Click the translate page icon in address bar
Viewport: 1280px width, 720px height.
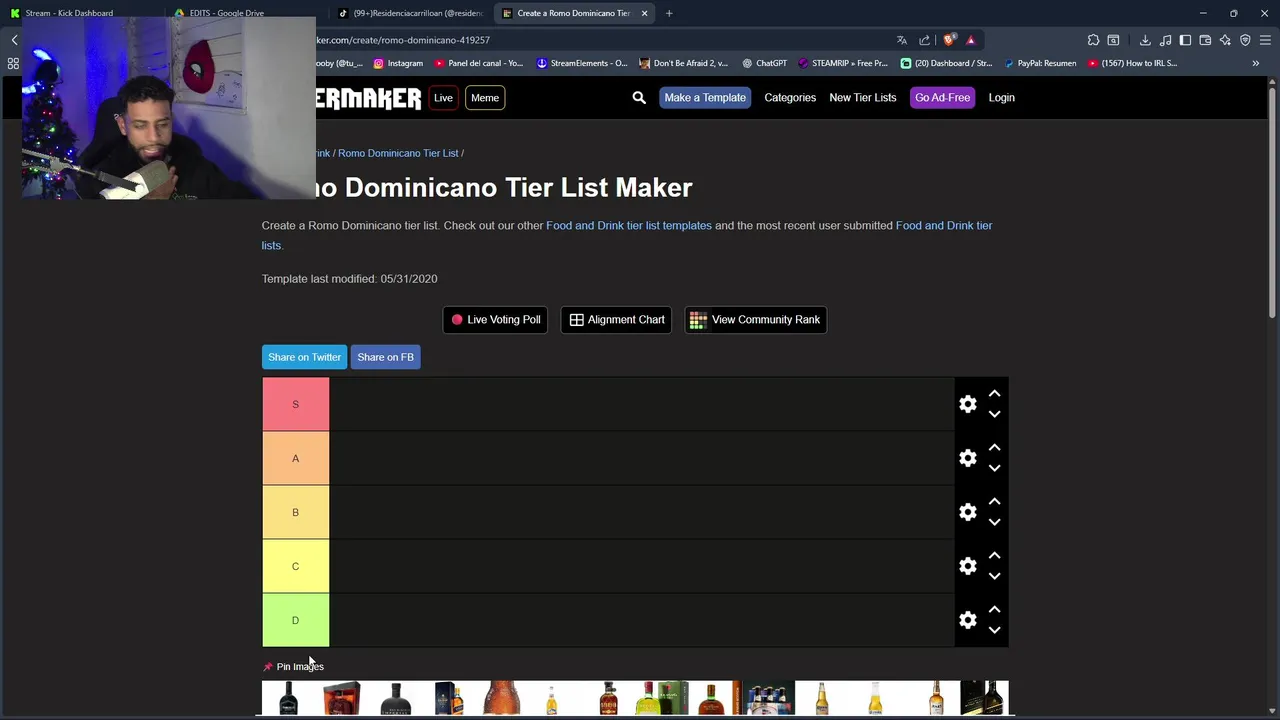(902, 40)
